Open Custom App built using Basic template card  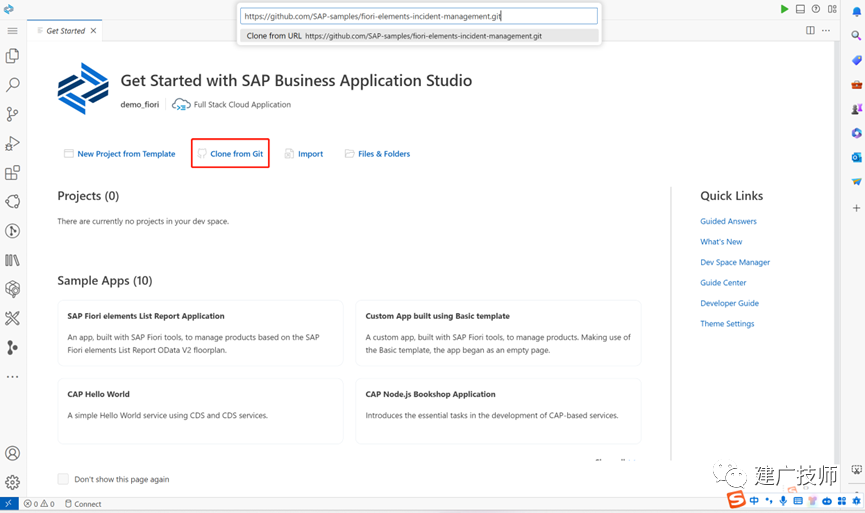click(498, 333)
